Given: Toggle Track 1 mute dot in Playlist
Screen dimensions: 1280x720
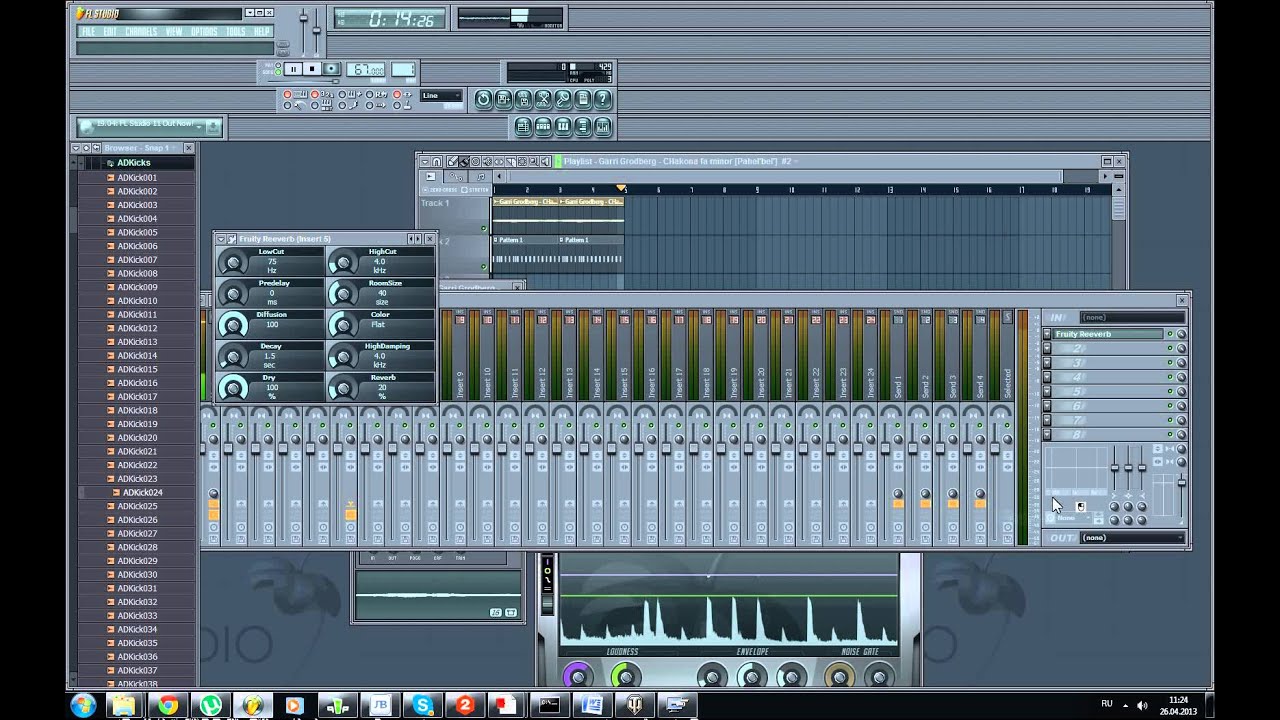Looking at the screenshot, I should [x=484, y=228].
